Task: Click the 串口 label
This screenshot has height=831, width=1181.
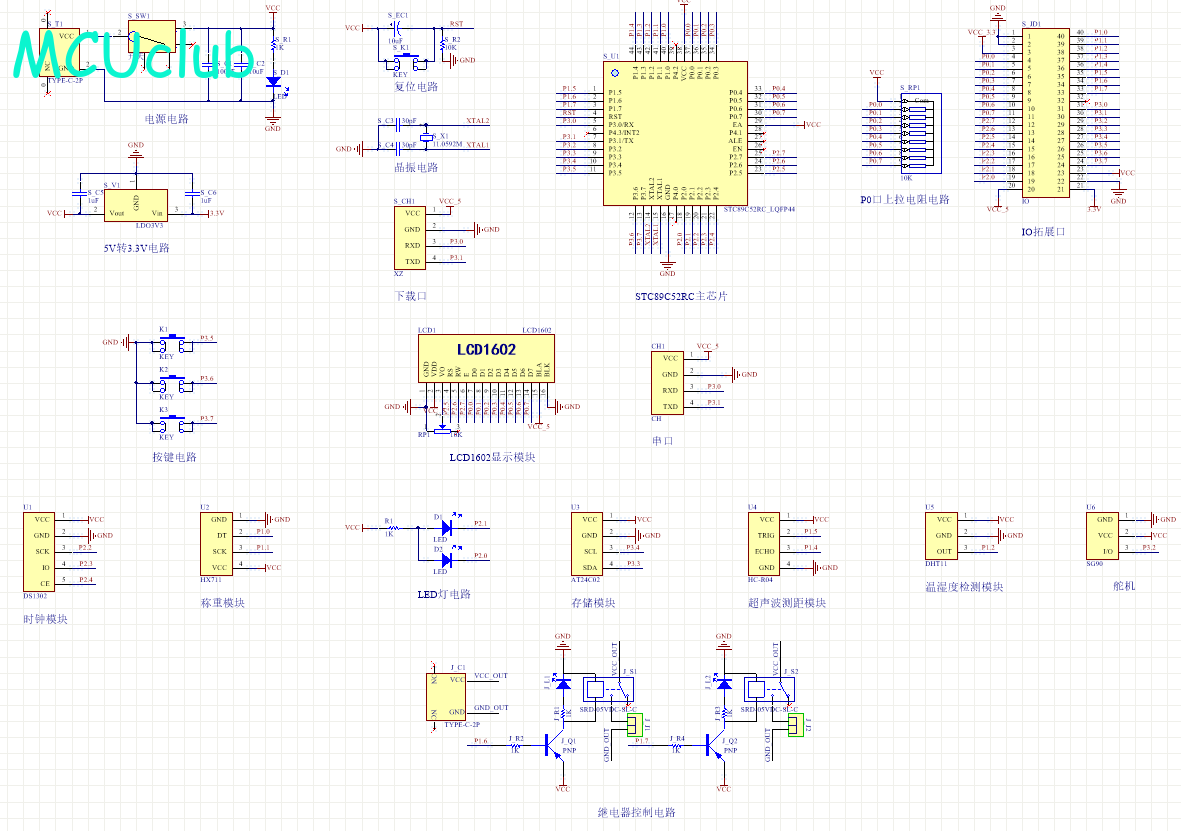Action: coord(663,441)
